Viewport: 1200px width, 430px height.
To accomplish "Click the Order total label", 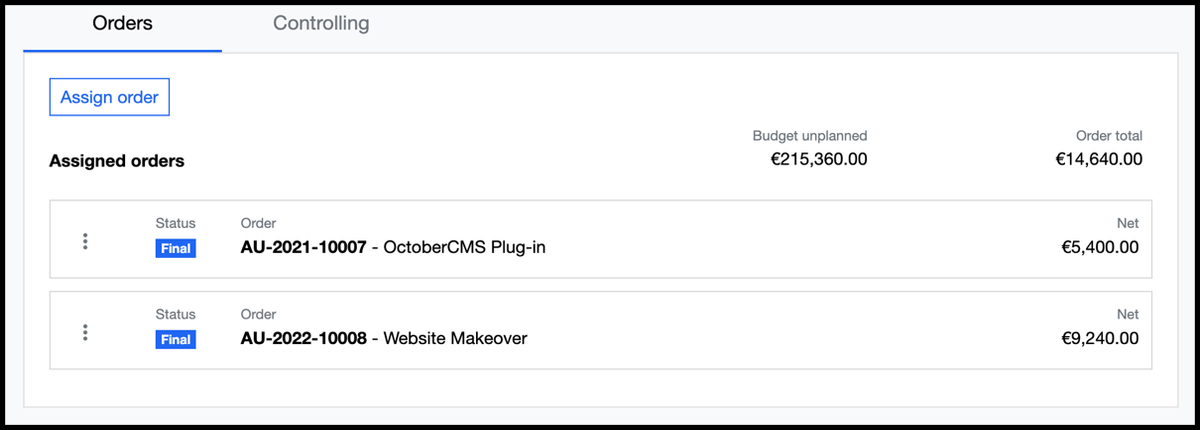I will pyautogui.click(x=1109, y=136).
